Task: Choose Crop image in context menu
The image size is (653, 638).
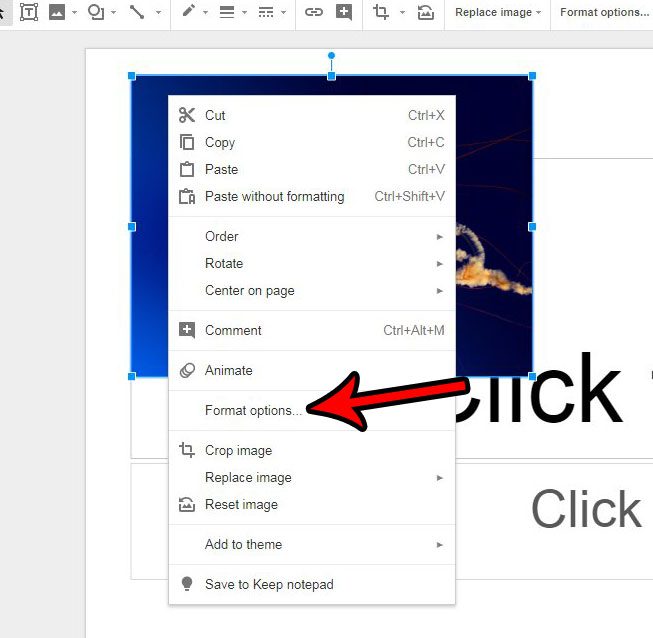Action: point(312,451)
